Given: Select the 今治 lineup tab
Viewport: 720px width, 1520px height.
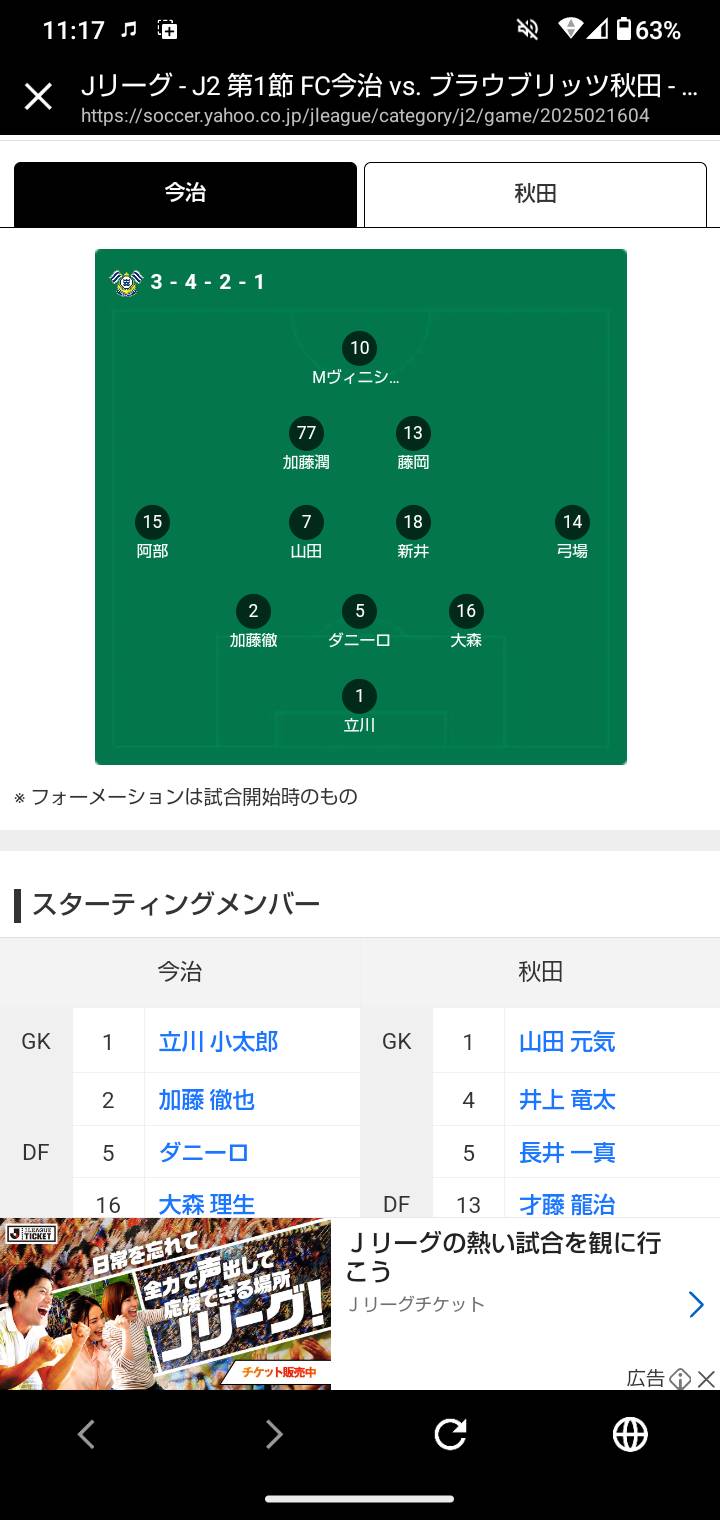Looking at the screenshot, I should 185,194.
